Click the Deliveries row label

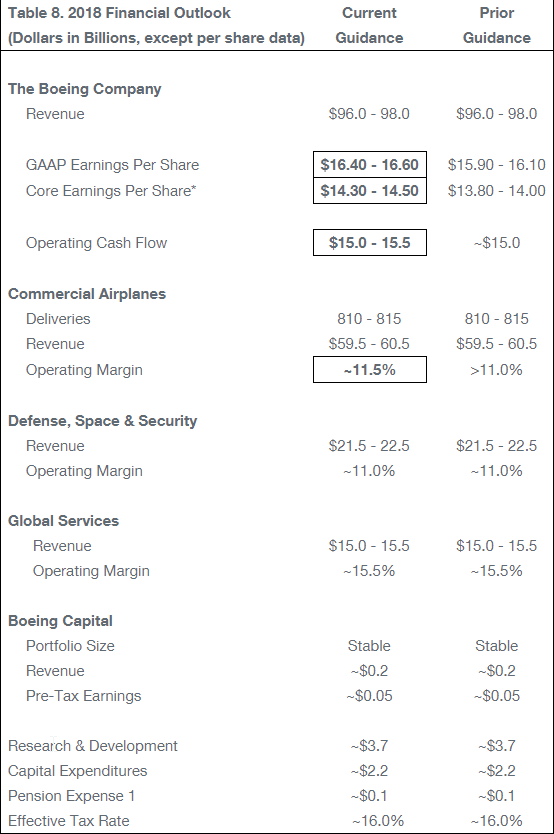[58, 319]
